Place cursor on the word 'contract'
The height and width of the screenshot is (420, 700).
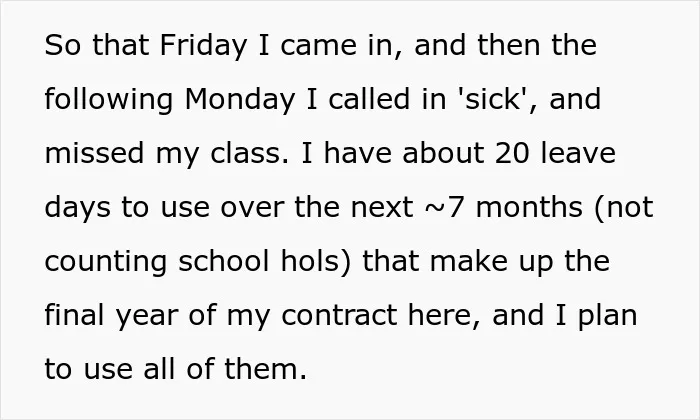coord(339,316)
